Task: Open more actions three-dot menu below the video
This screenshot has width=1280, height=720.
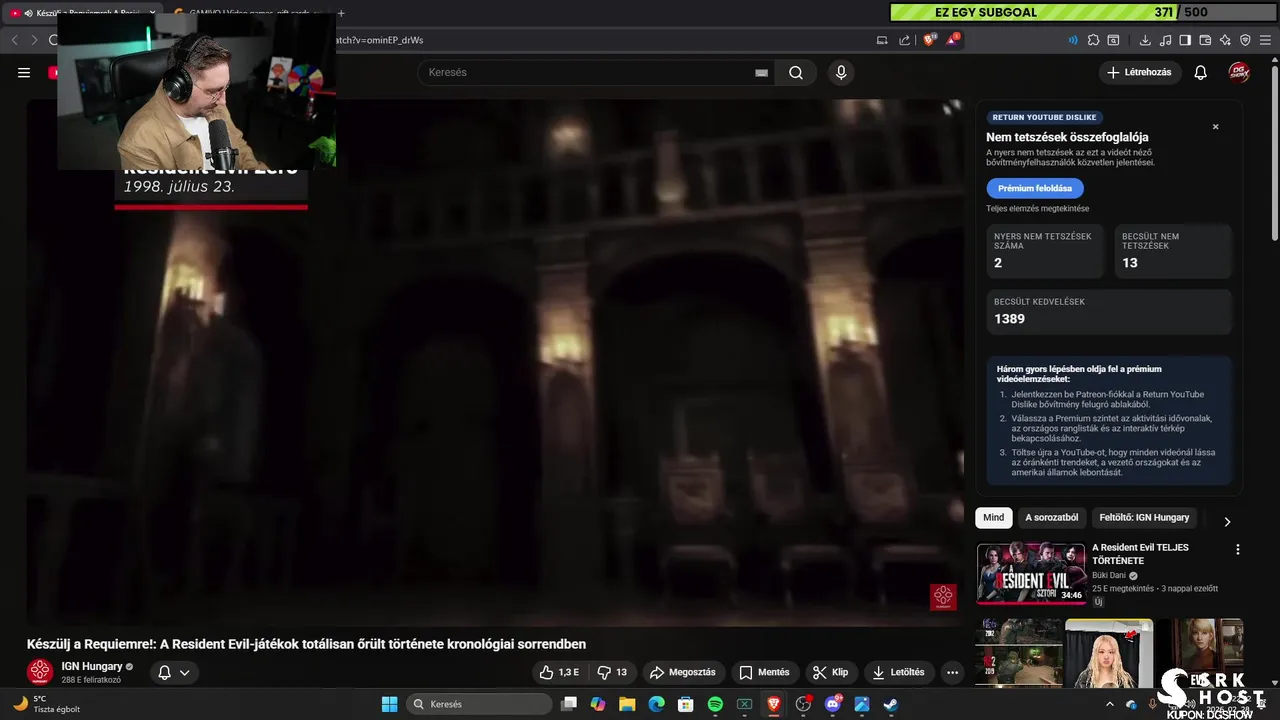Action: tap(952, 672)
